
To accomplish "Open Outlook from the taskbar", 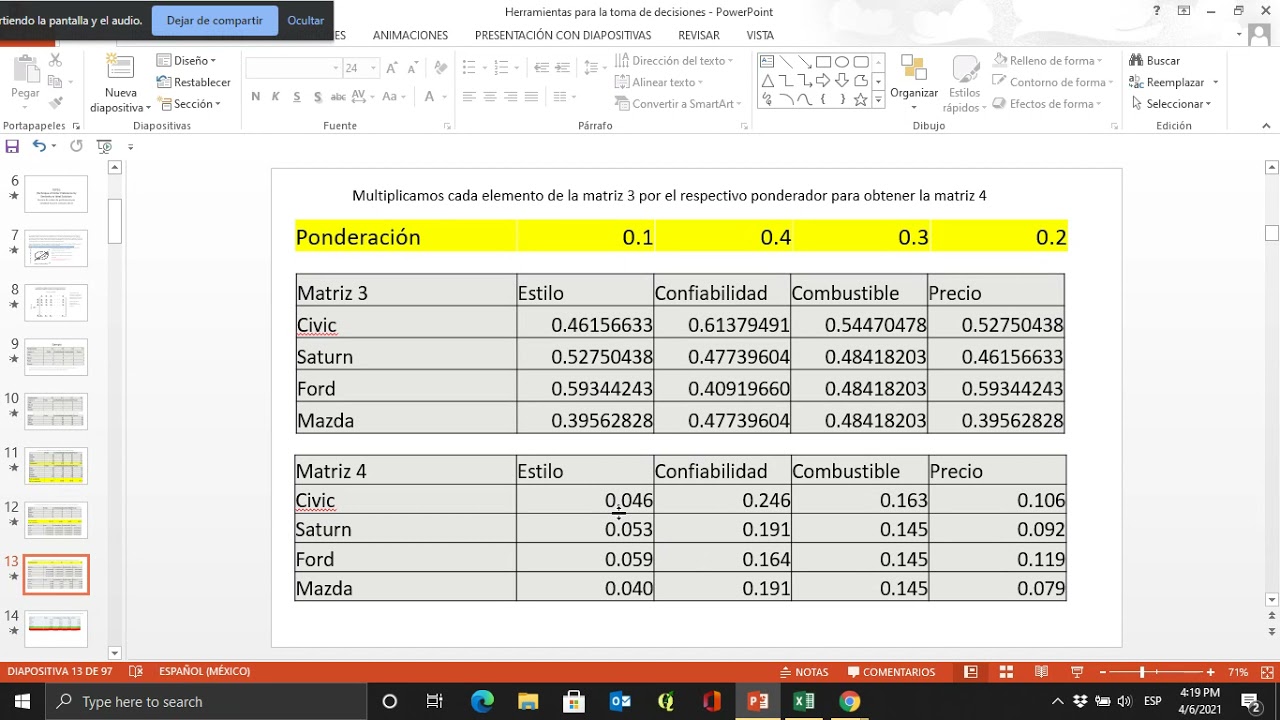I will click(620, 701).
